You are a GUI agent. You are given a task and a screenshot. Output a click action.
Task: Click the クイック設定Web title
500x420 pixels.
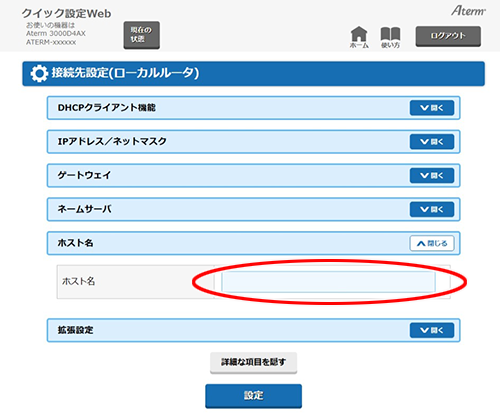click(x=67, y=14)
